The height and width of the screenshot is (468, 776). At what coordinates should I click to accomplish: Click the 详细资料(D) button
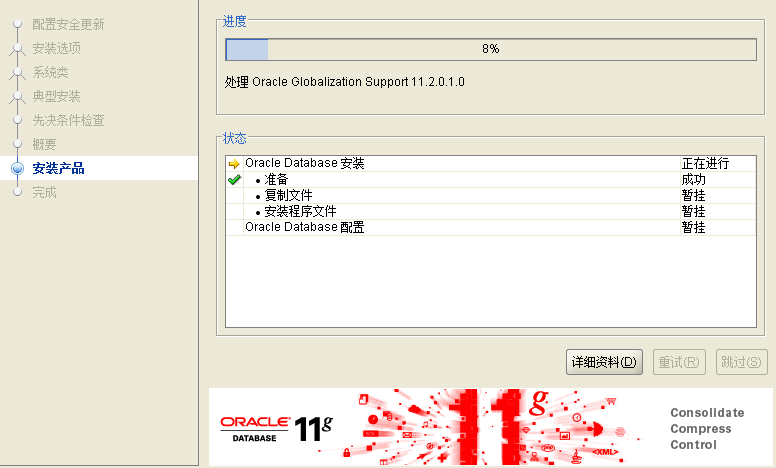coord(604,362)
